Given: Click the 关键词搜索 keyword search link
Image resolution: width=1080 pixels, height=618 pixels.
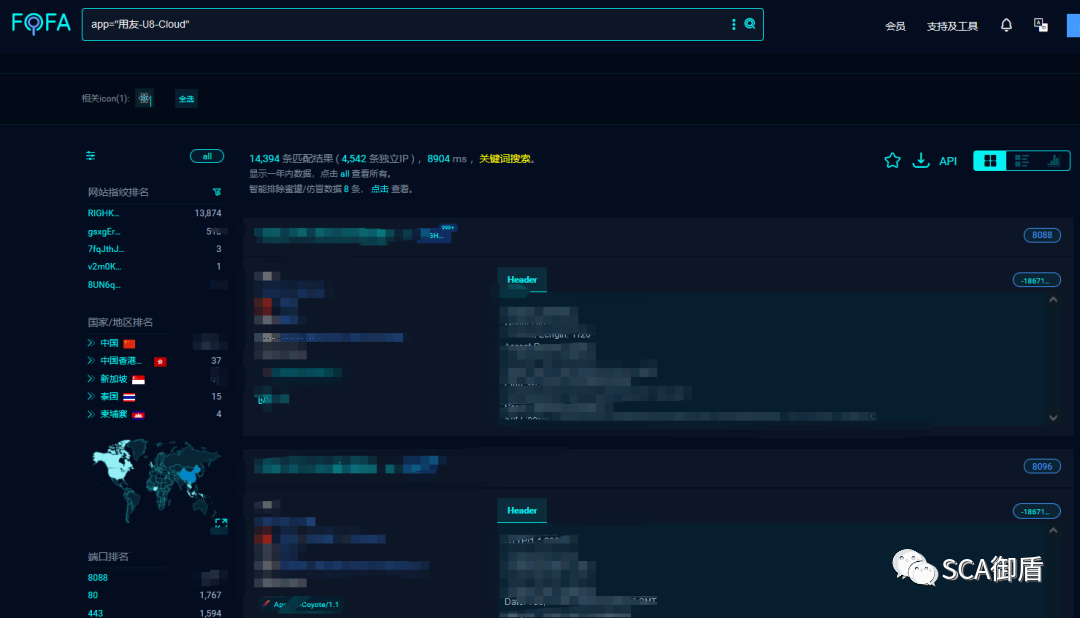Looking at the screenshot, I should [x=505, y=158].
